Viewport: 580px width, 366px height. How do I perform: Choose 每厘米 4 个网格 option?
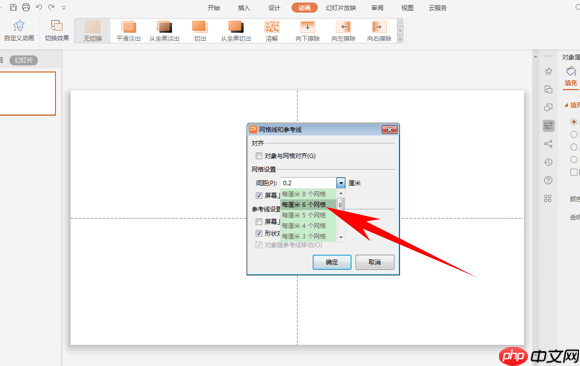(308, 226)
